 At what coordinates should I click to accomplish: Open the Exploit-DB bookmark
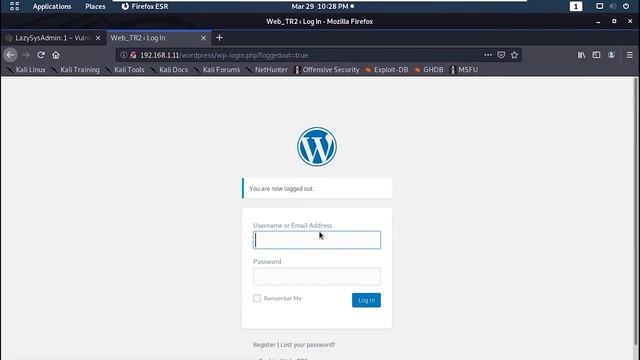coord(387,70)
